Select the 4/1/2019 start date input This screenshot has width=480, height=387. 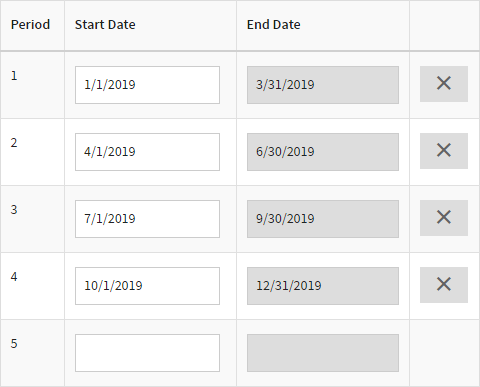(x=147, y=152)
